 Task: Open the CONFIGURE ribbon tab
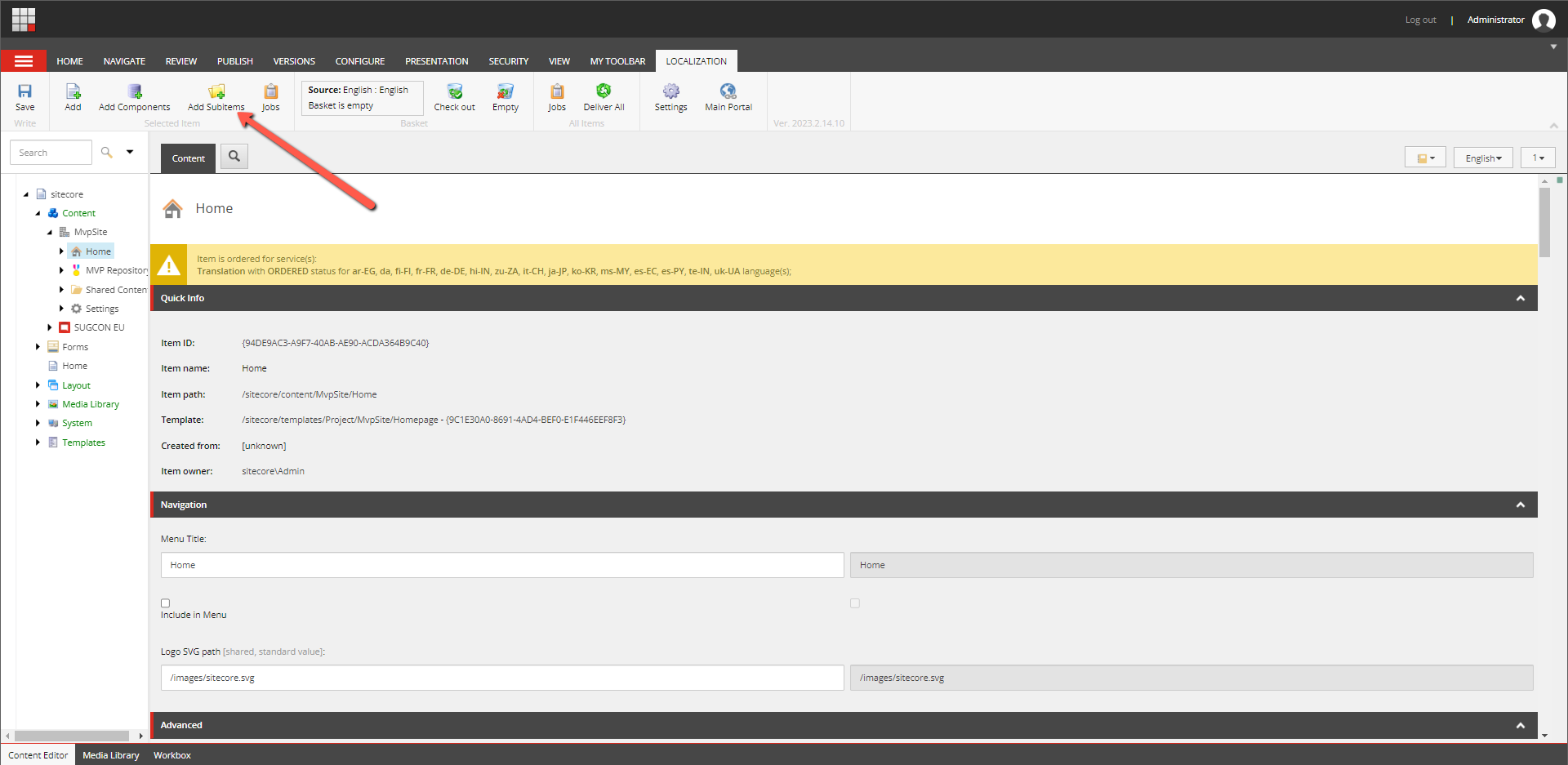point(360,61)
